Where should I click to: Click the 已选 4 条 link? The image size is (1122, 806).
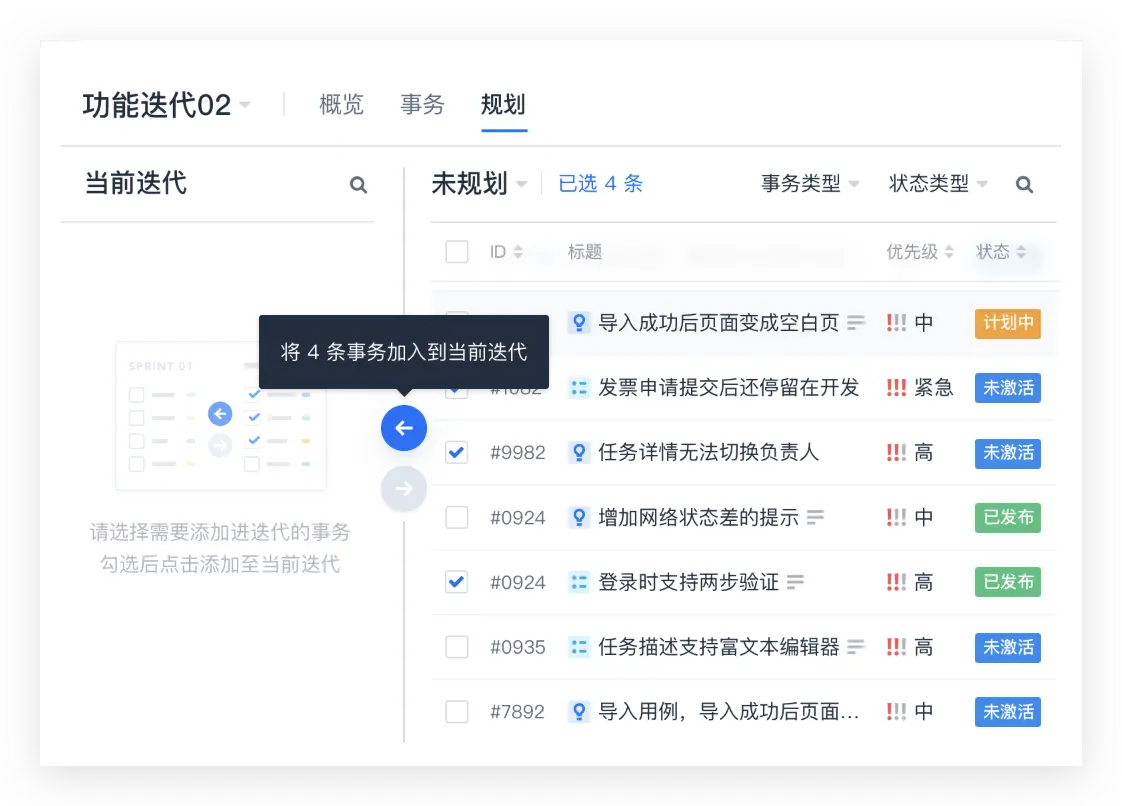600,184
